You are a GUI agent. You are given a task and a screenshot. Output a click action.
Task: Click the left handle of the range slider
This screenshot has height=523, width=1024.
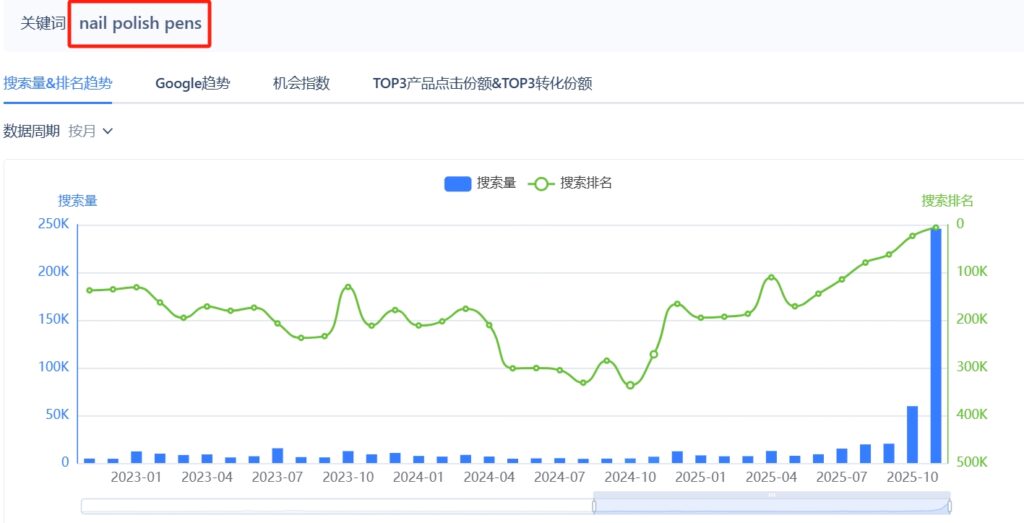tap(594, 506)
